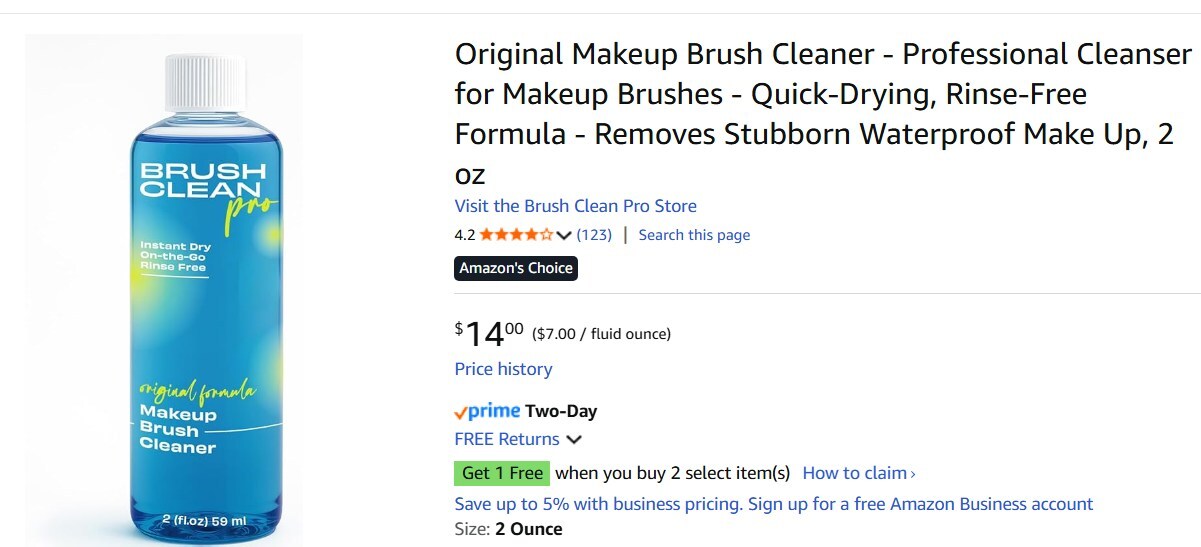
Task: Click the Amazon's Choice badge
Action: pyautogui.click(x=516, y=268)
